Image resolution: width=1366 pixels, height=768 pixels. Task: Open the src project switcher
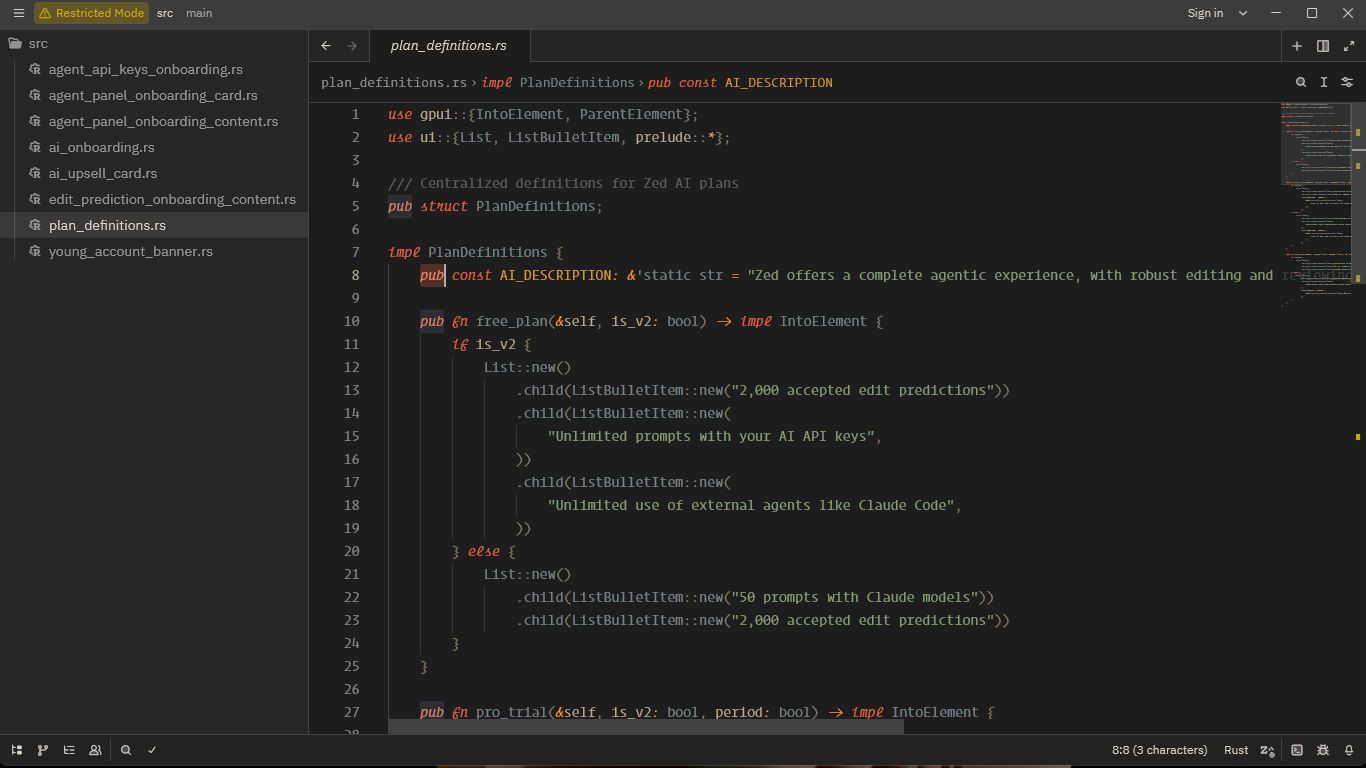click(165, 13)
